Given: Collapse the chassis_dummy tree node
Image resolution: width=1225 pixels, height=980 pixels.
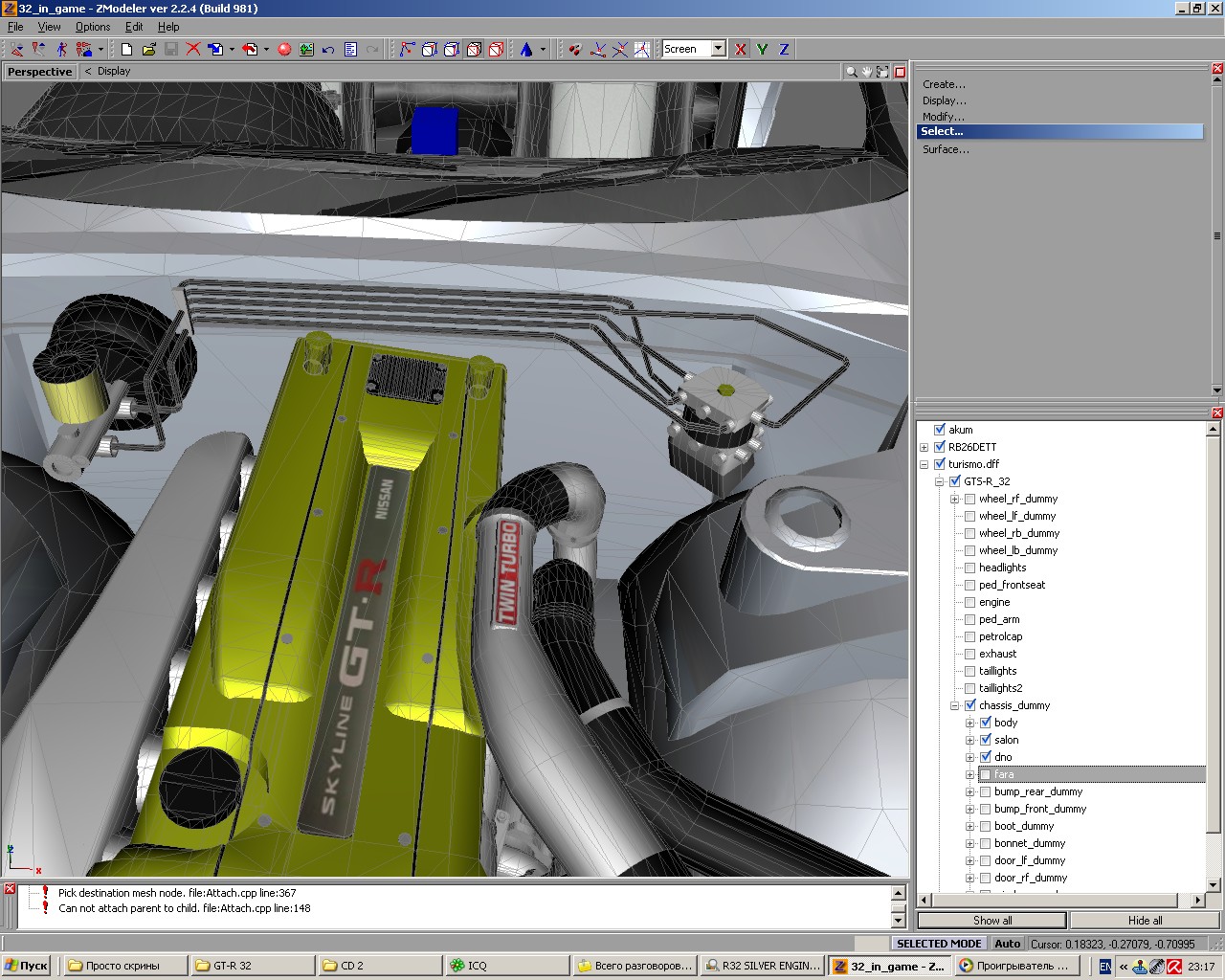Looking at the screenshot, I should coord(955,705).
